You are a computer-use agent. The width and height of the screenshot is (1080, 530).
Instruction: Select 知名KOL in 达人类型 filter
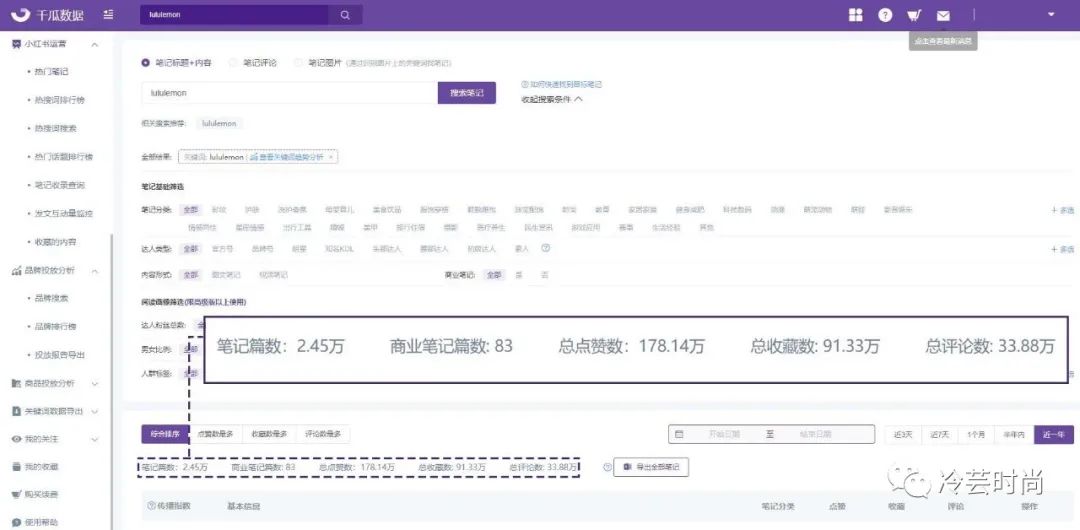pyautogui.click(x=339, y=249)
